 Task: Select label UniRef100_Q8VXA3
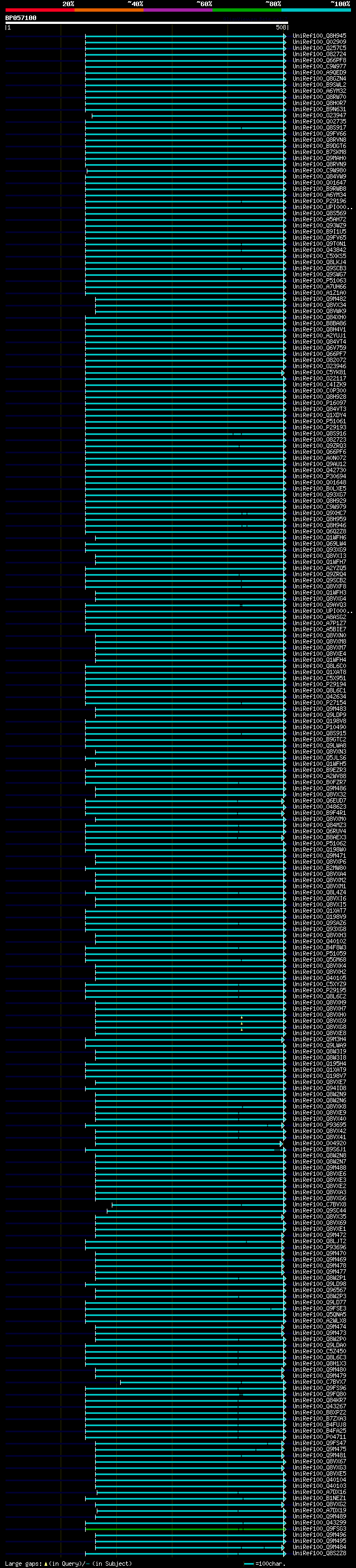(319, 1193)
